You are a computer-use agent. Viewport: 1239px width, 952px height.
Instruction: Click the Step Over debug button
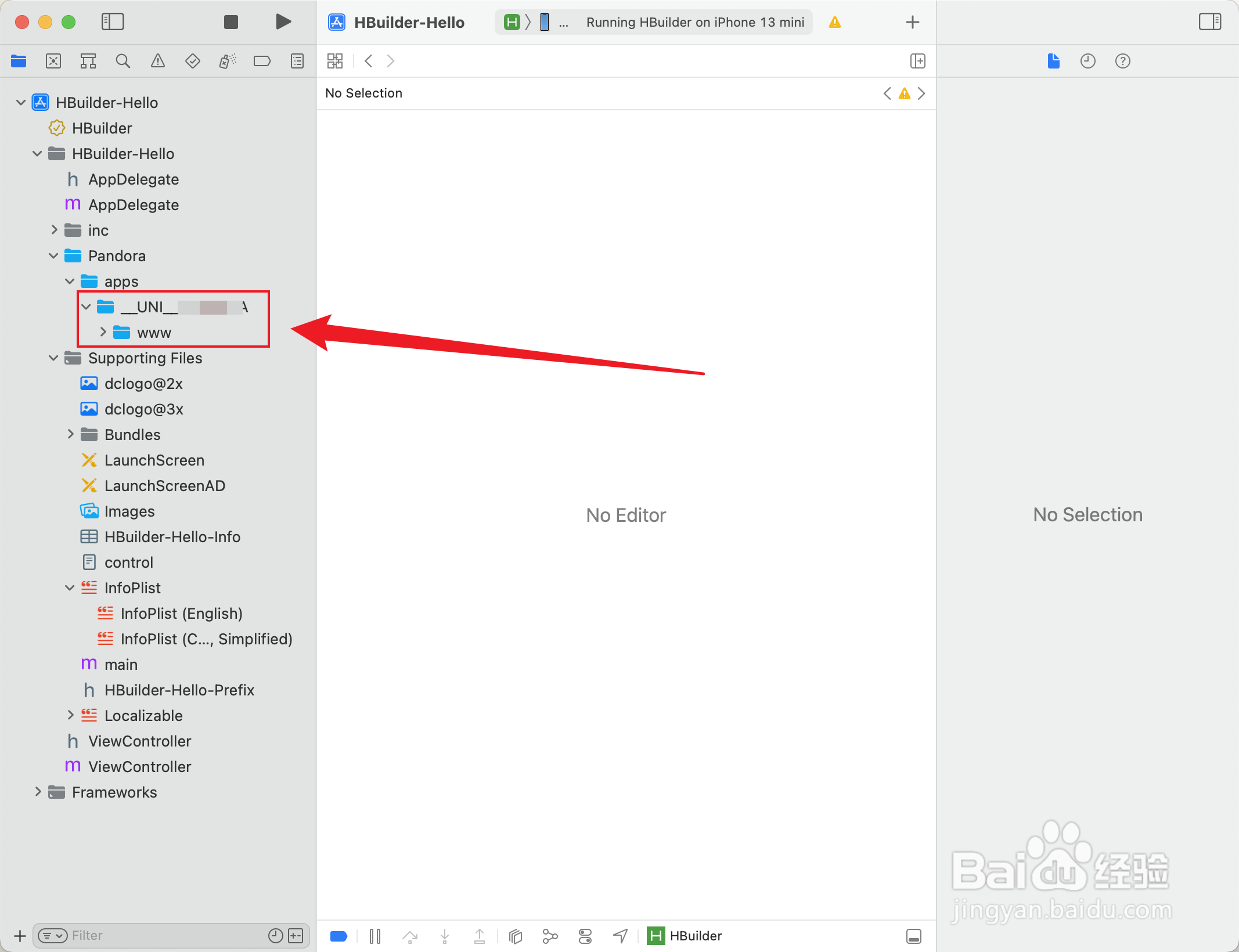[410, 936]
